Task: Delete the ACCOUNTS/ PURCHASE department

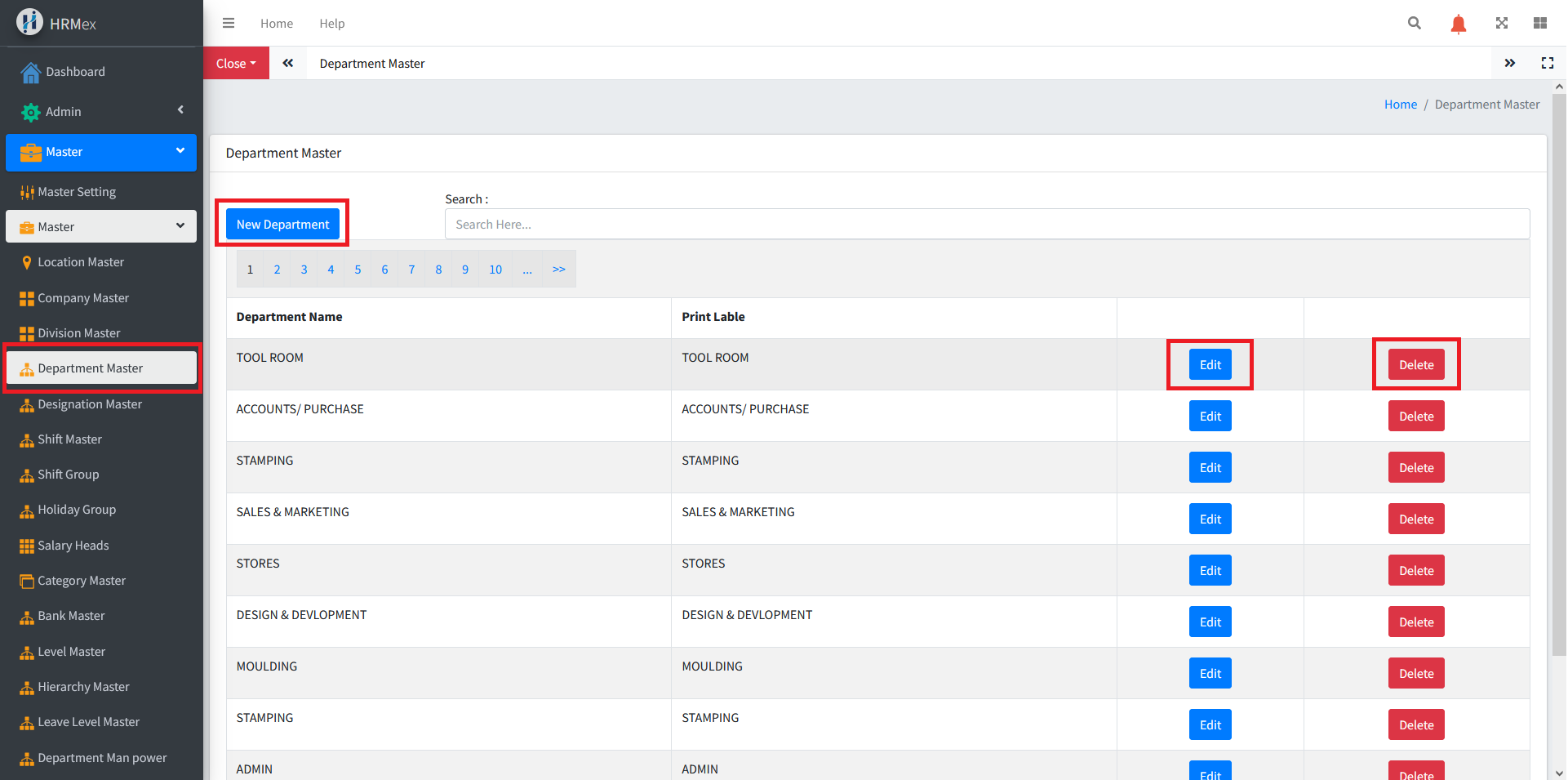Action: [1416, 417]
